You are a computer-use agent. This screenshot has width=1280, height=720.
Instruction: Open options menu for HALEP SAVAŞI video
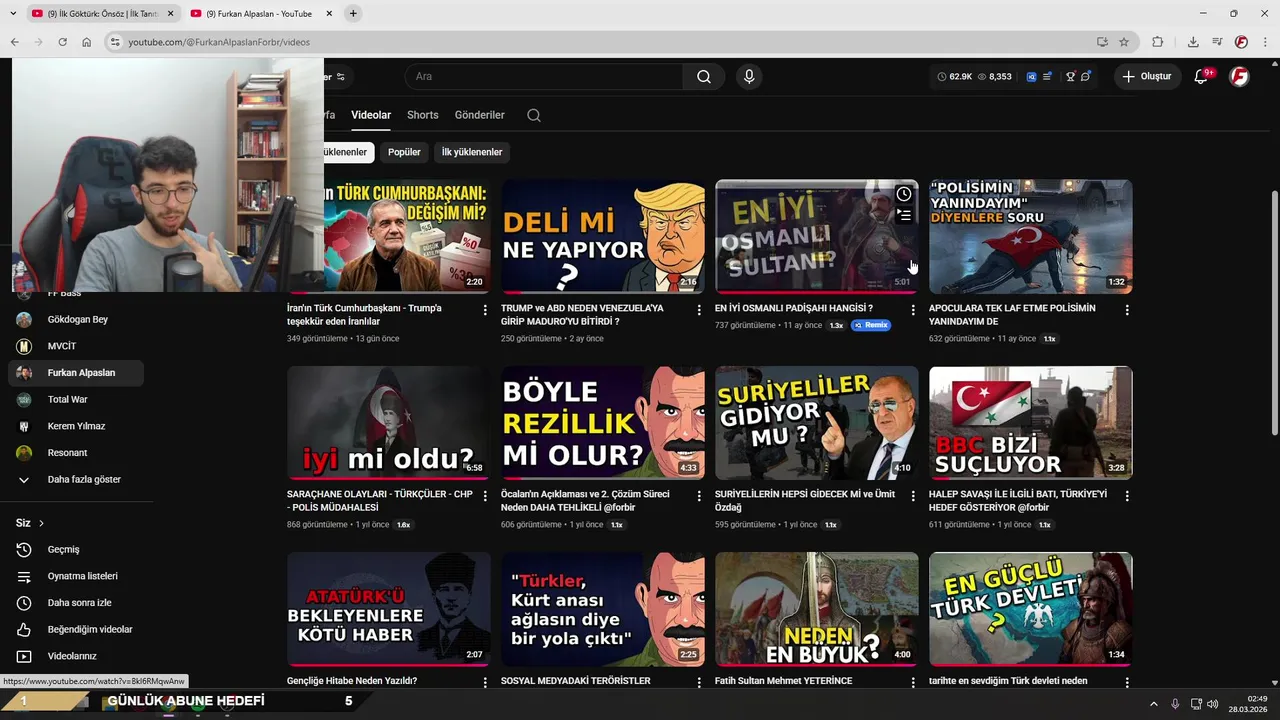(x=1127, y=496)
